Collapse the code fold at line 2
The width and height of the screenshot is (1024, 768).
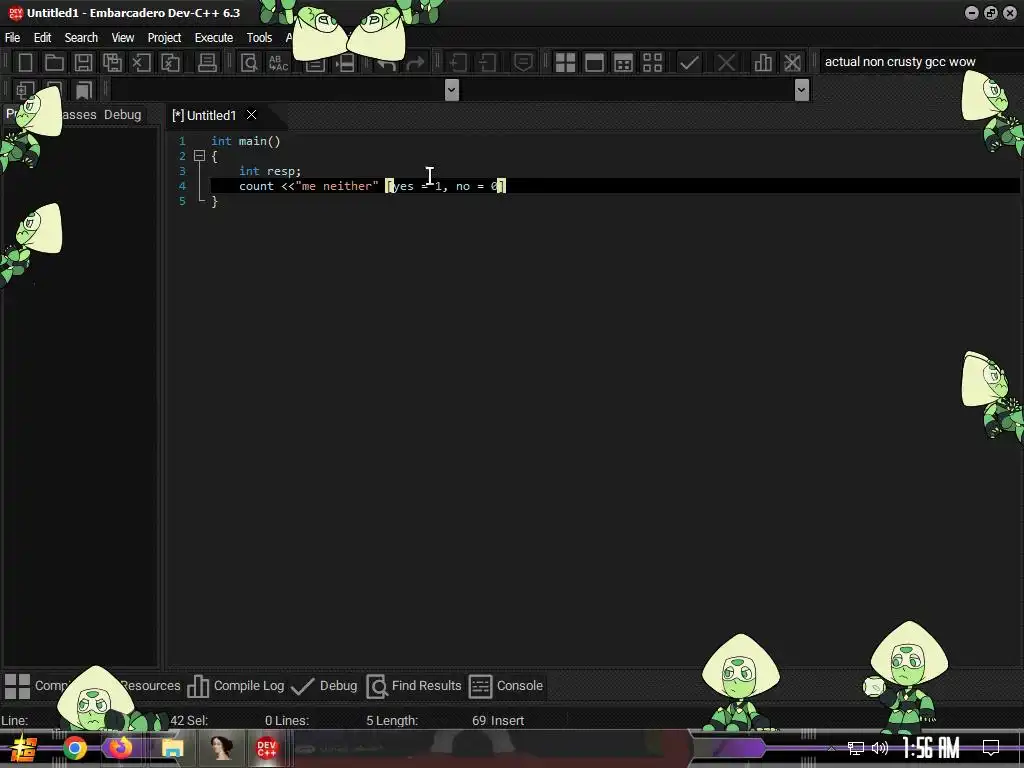pyautogui.click(x=199, y=156)
